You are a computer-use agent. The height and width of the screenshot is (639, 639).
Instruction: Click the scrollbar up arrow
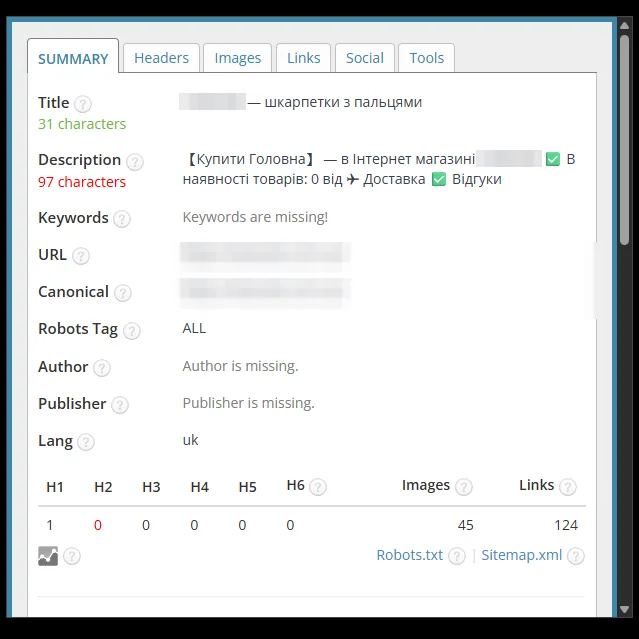click(624, 26)
